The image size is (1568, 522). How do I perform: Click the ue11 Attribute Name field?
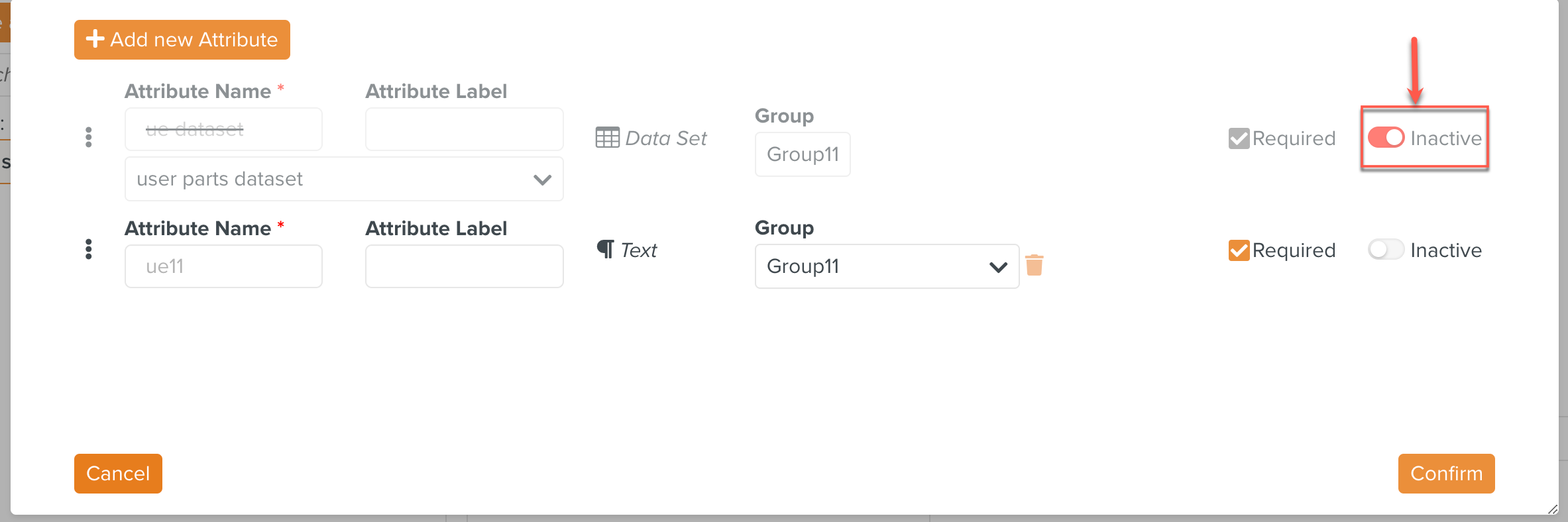click(x=223, y=266)
